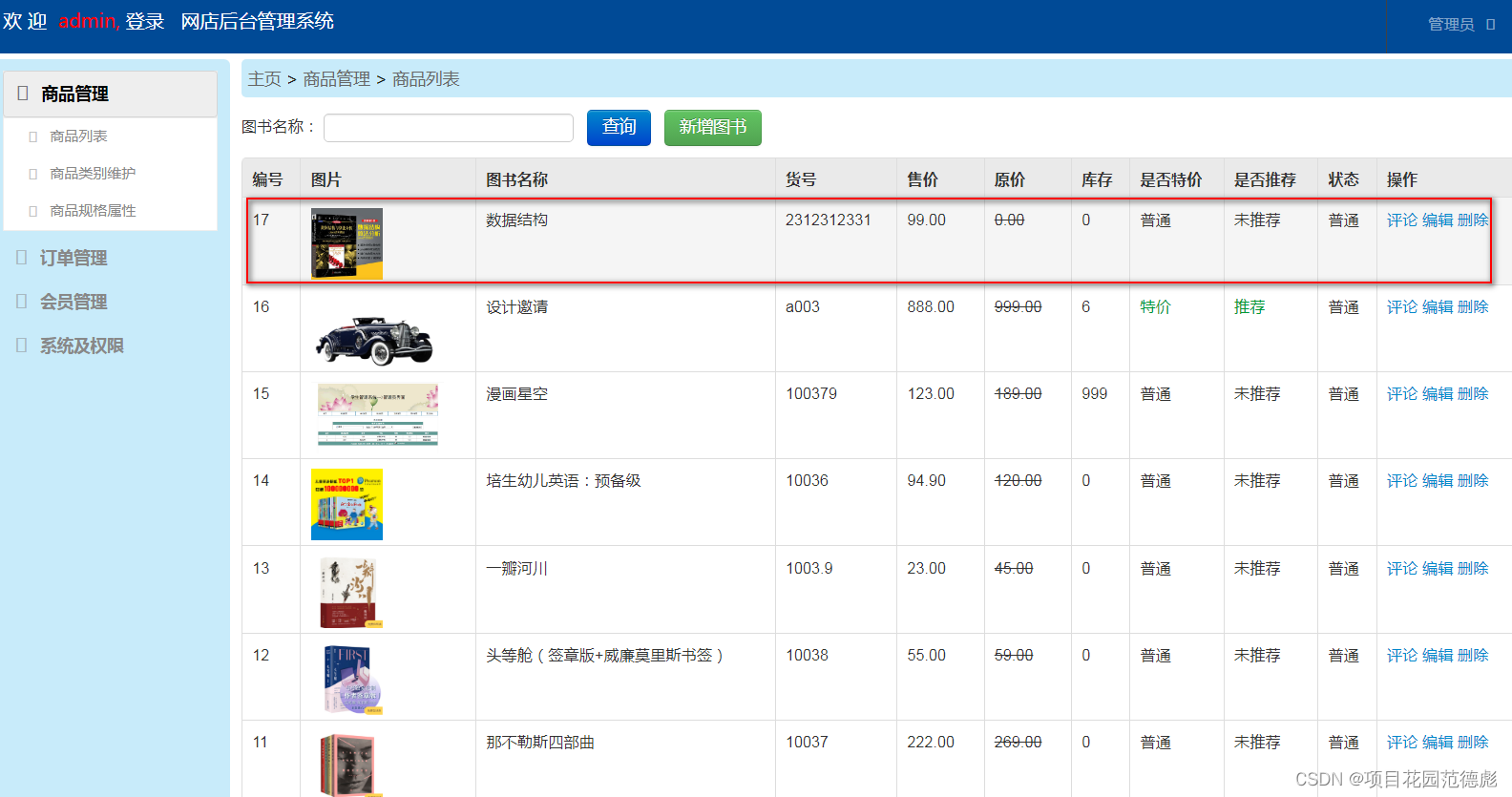Click 编辑 for the 培生幼儿英语 row
The width and height of the screenshot is (1512, 797).
click(x=1438, y=481)
